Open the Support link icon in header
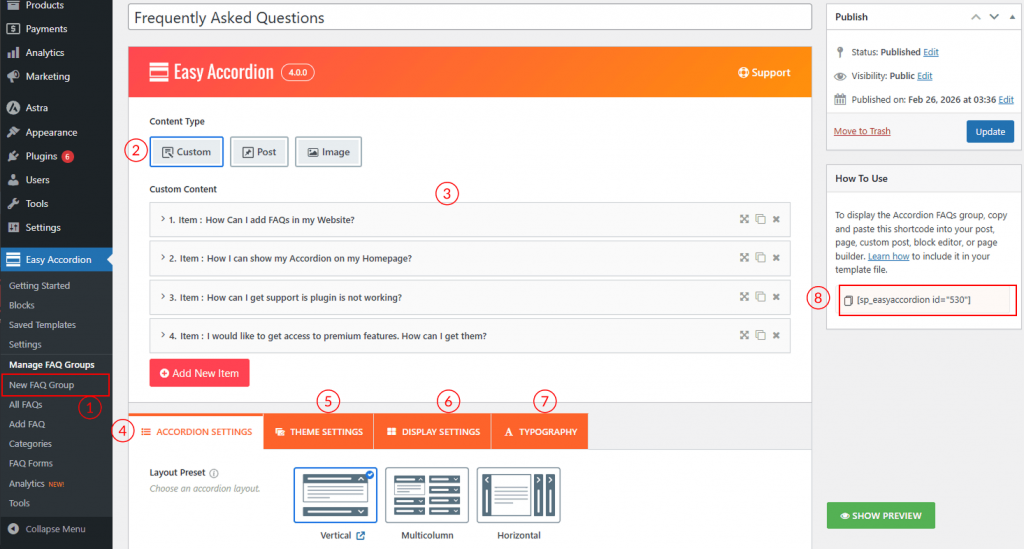The height and width of the screenshot is (549, 1024). point(743,72)
